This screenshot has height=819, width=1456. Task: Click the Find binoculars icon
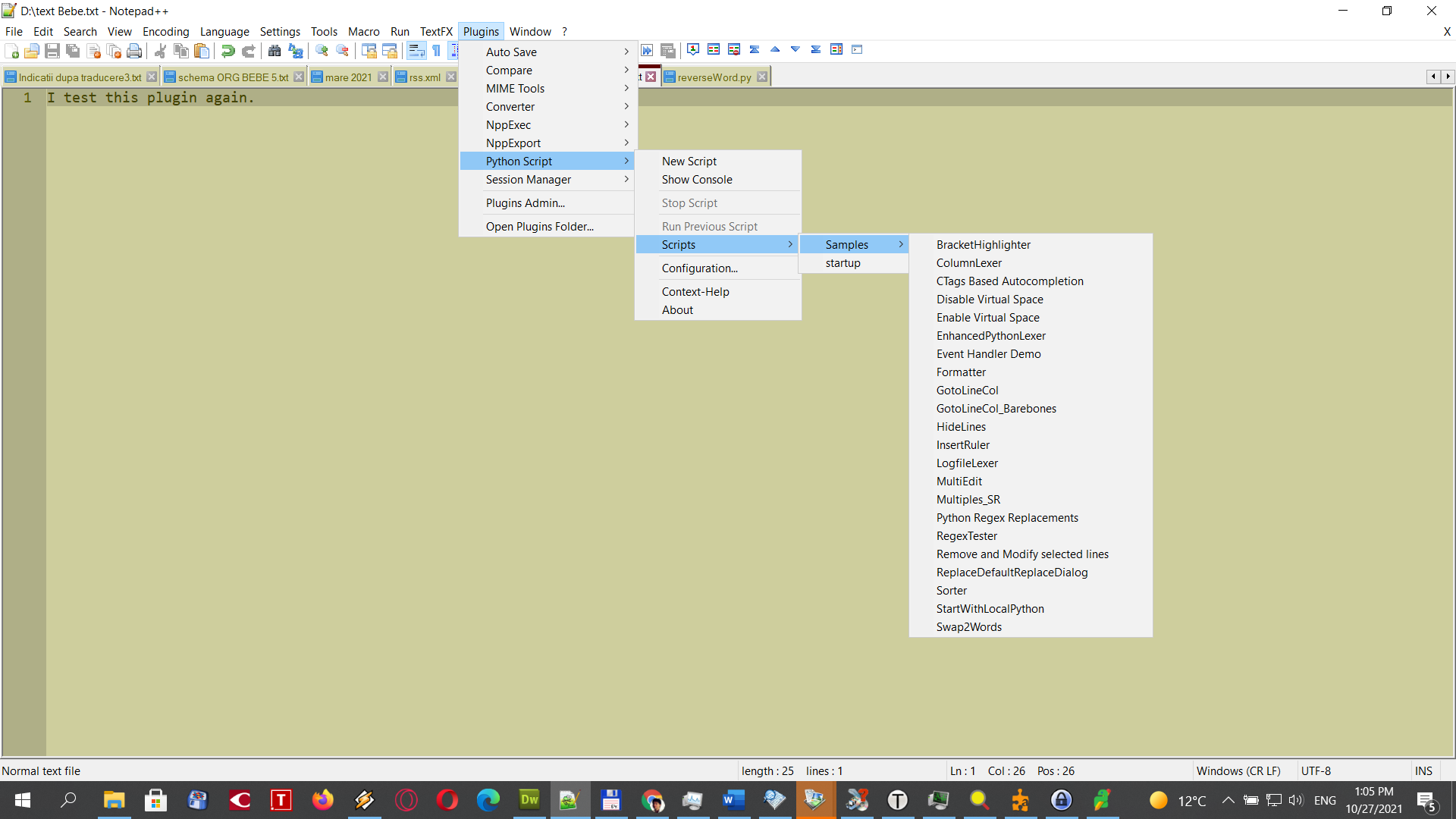(x=275, y=51)
